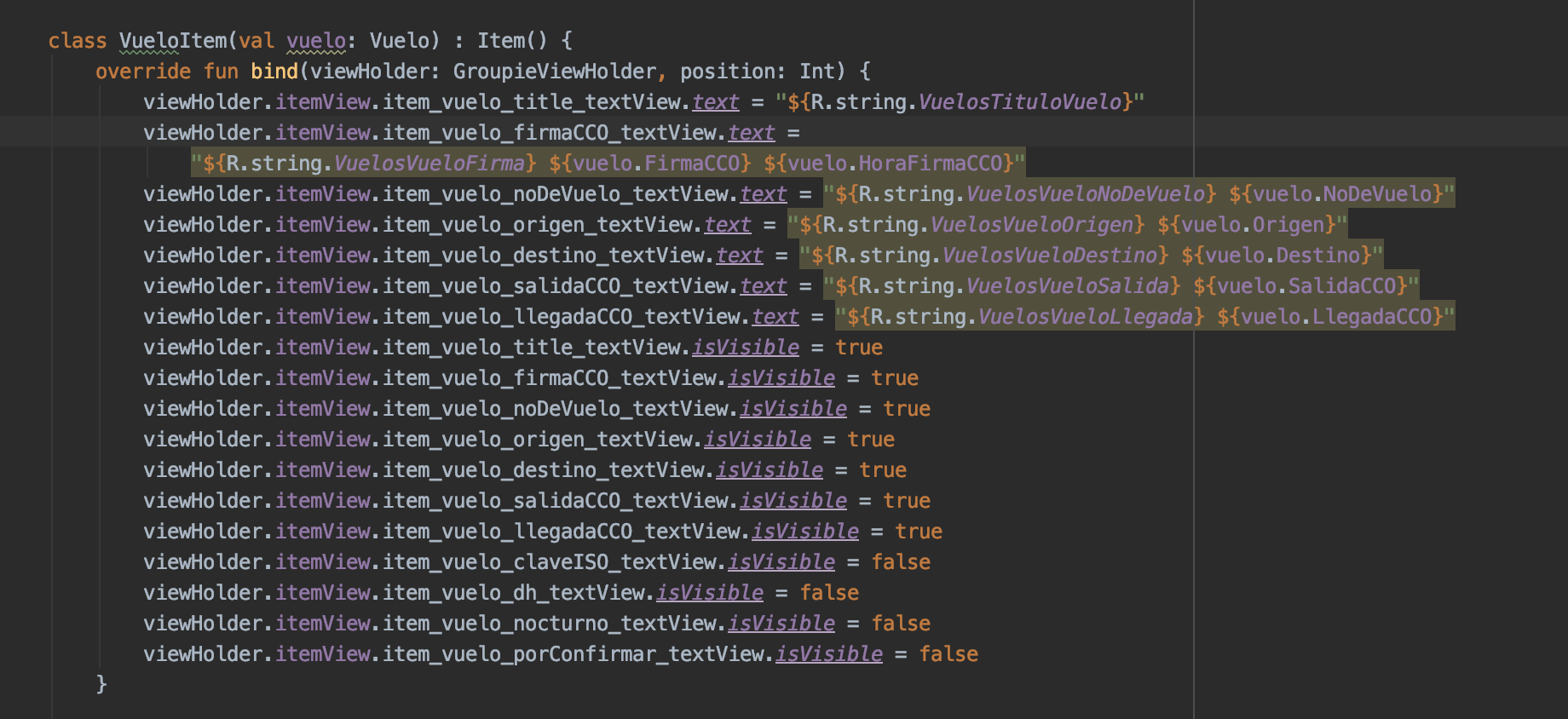Click text property of item_vuelo_firmaCCO_textView
This screenshot has width=1568, height=719.
coord(751,133)
